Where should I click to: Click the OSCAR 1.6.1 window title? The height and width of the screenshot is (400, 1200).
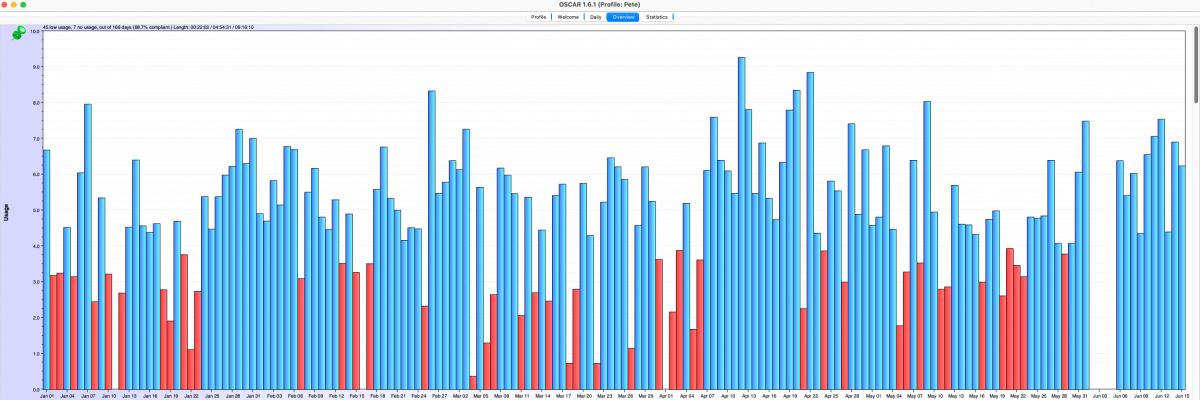600,5
